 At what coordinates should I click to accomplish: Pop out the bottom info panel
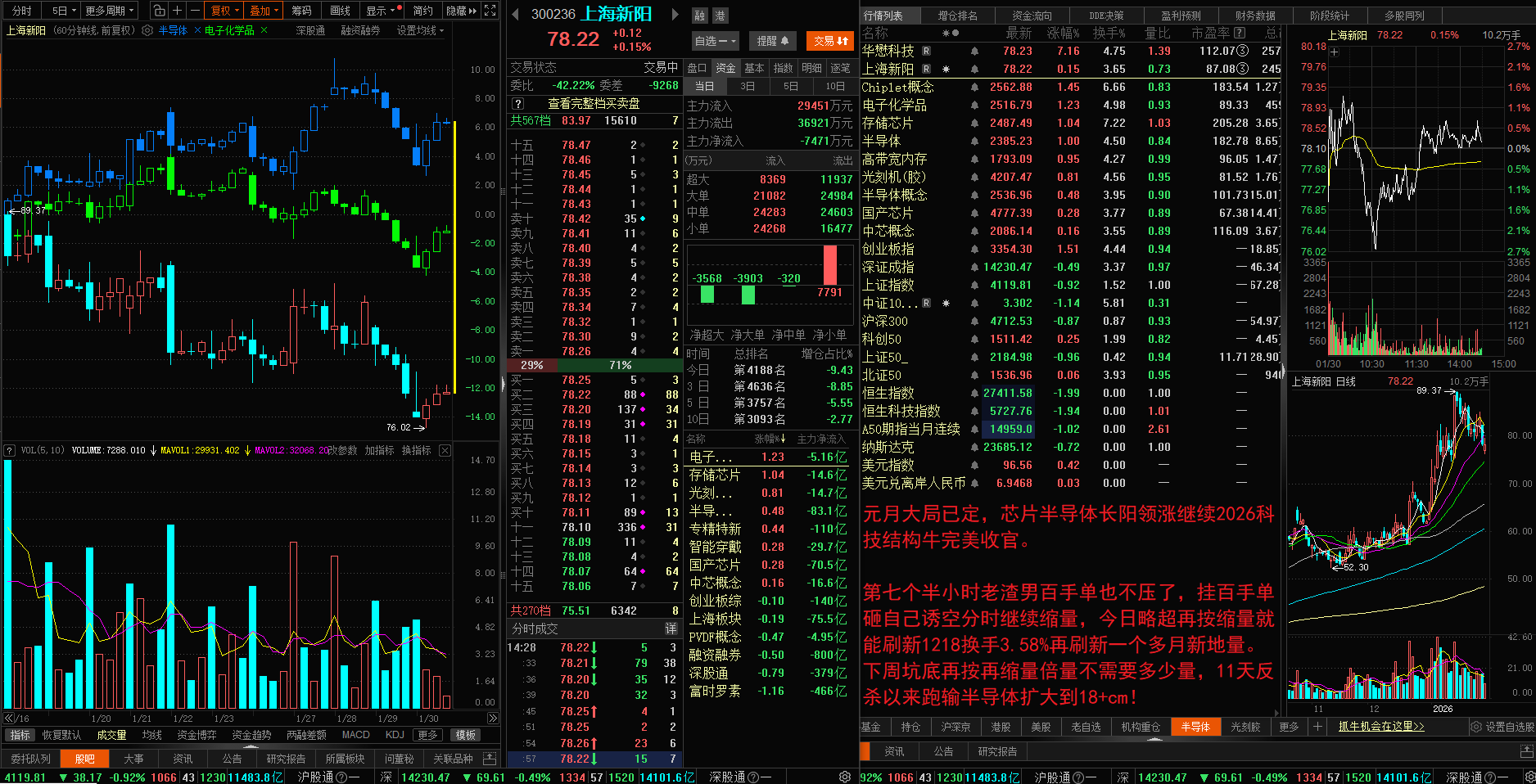pyautogui.click(x=490, y=759)
